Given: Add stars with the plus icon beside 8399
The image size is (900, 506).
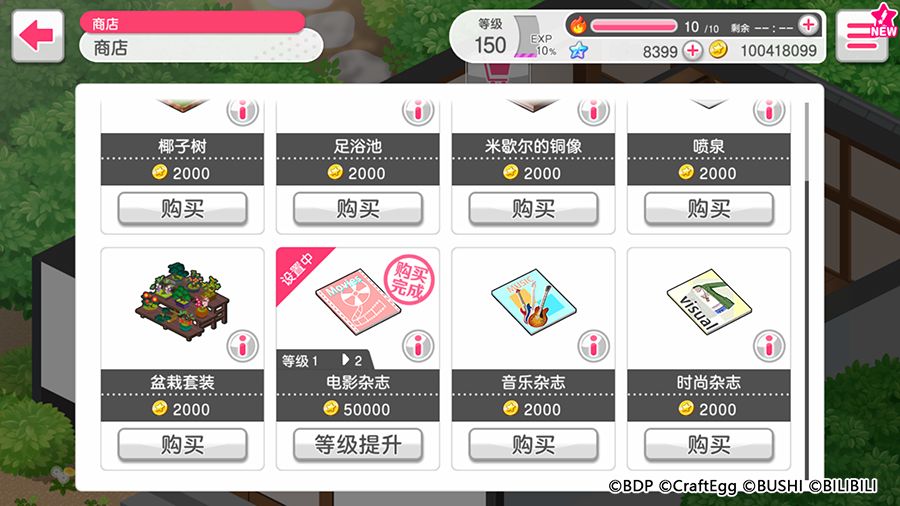Looking at the screenshot, I should tap(692, 50).
